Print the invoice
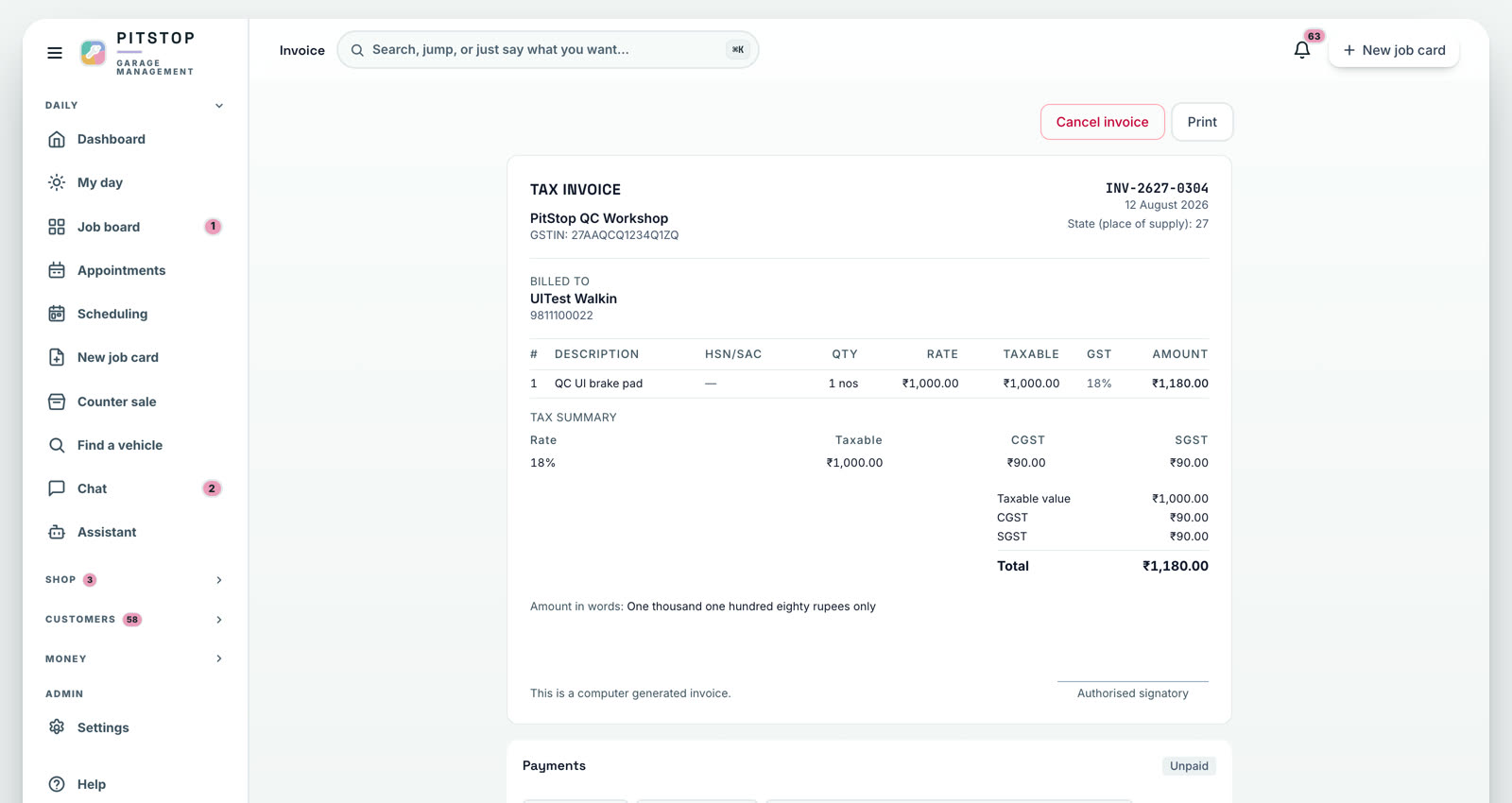 [1202, 122]
